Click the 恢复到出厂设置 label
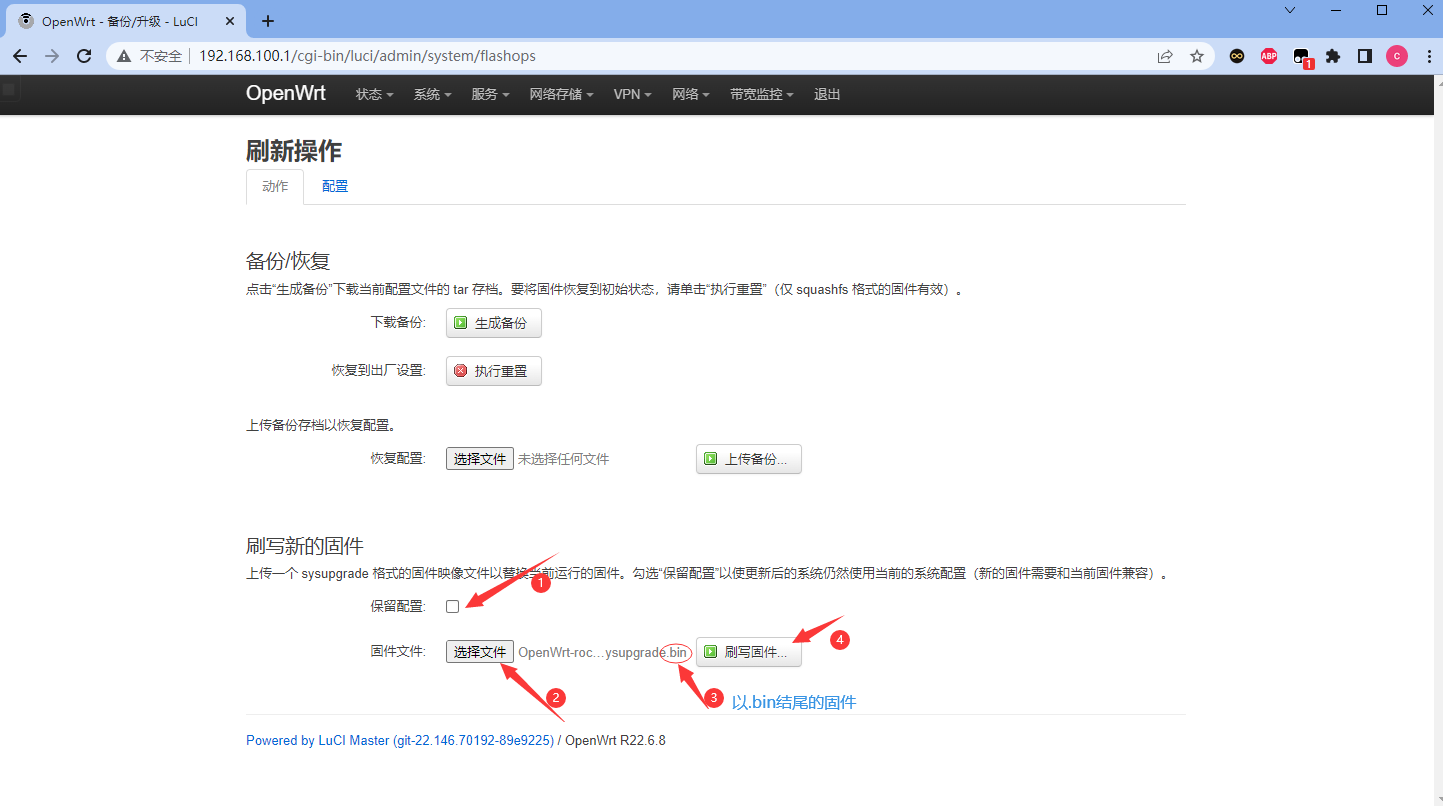Screen dimensions: 1443x806 pos(379,371)
